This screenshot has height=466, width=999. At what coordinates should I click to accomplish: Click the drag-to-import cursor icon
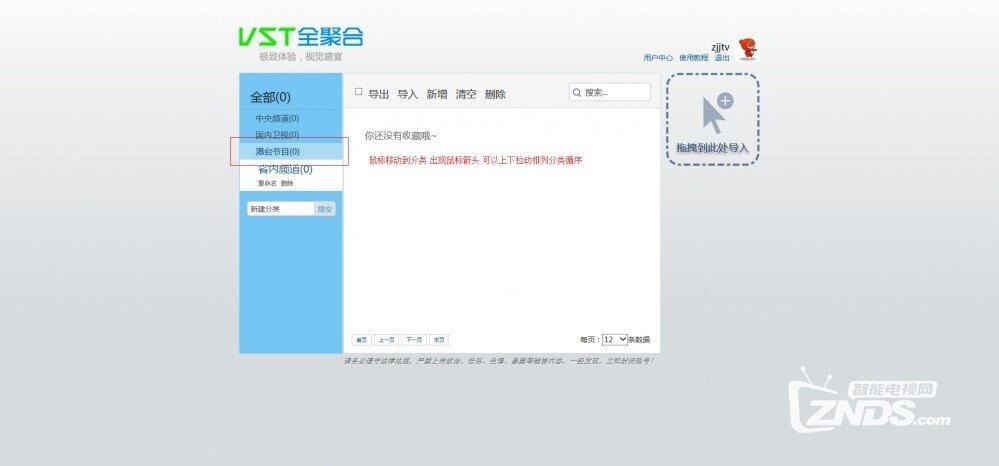pos(715,114)
